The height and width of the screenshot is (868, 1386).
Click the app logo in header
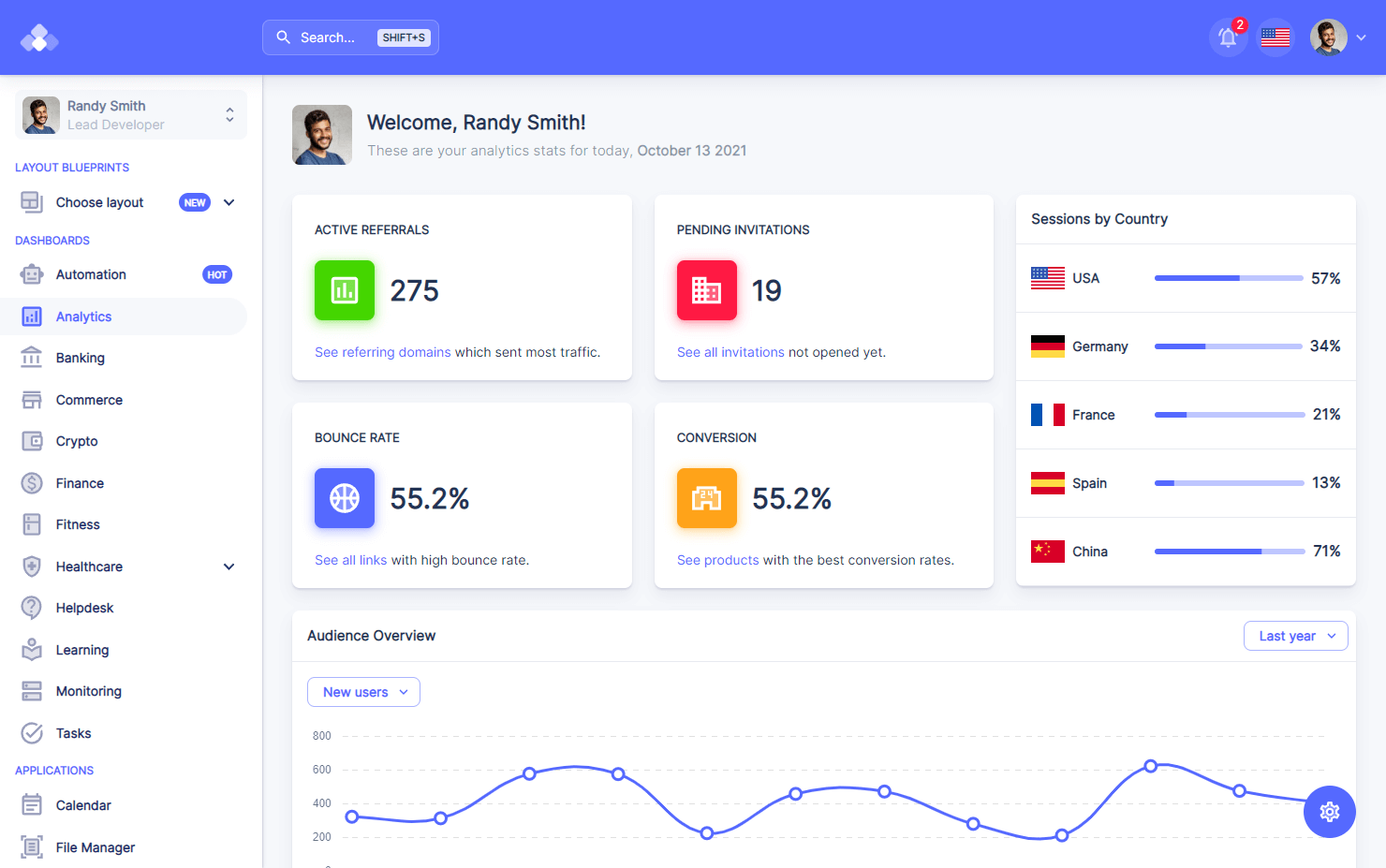point(39,37)
